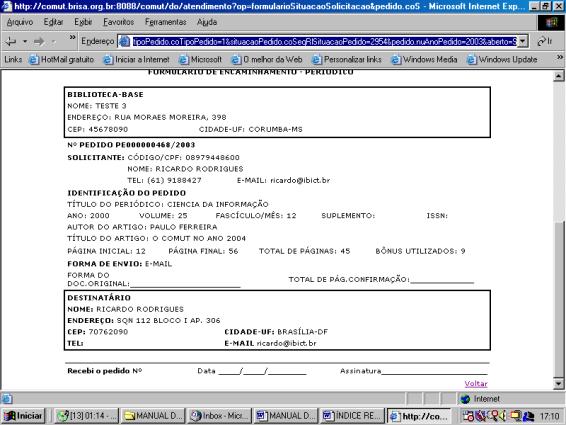Expand the address bar dropdown arrow
The width and height of the screenshot is (566, 425).
click(523, 42)
